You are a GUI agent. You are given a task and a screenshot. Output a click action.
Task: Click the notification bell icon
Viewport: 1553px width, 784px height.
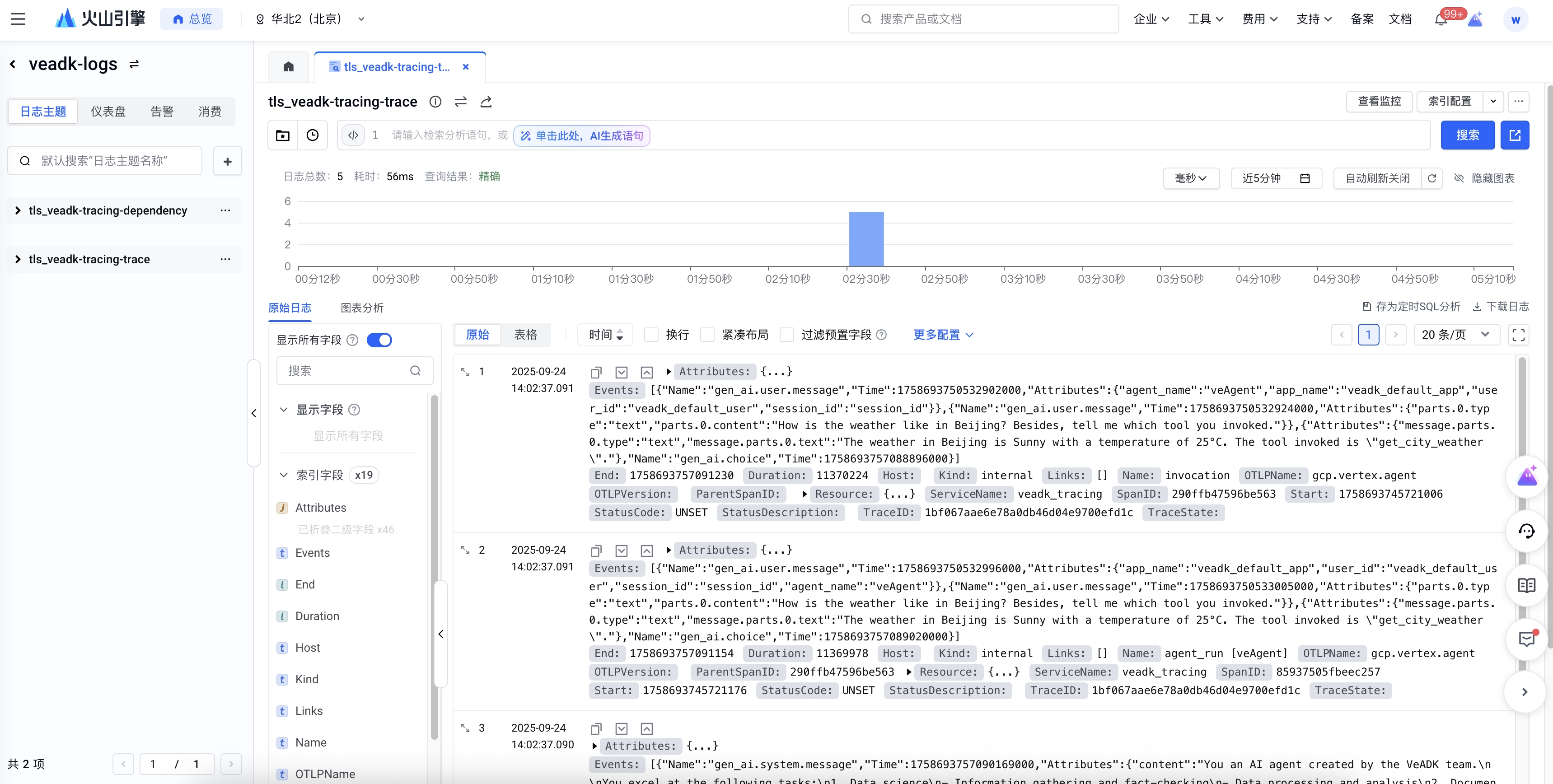(1440, 20)
